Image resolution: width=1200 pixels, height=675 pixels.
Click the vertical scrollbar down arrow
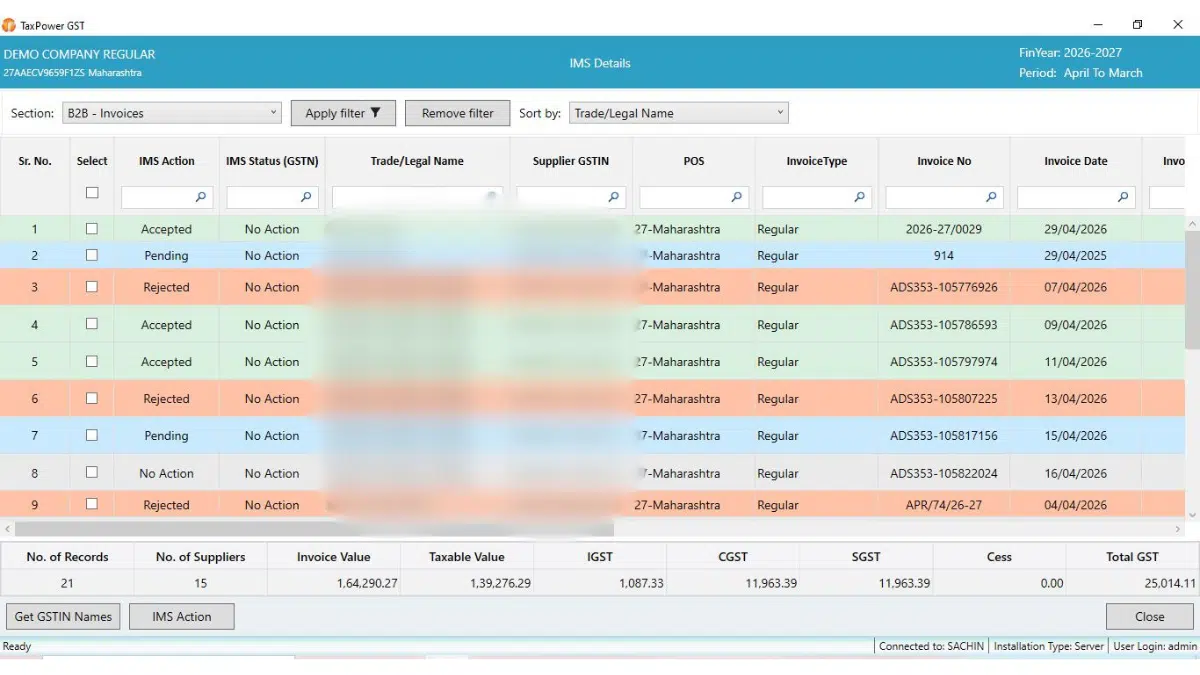[x=1192, y=513]
